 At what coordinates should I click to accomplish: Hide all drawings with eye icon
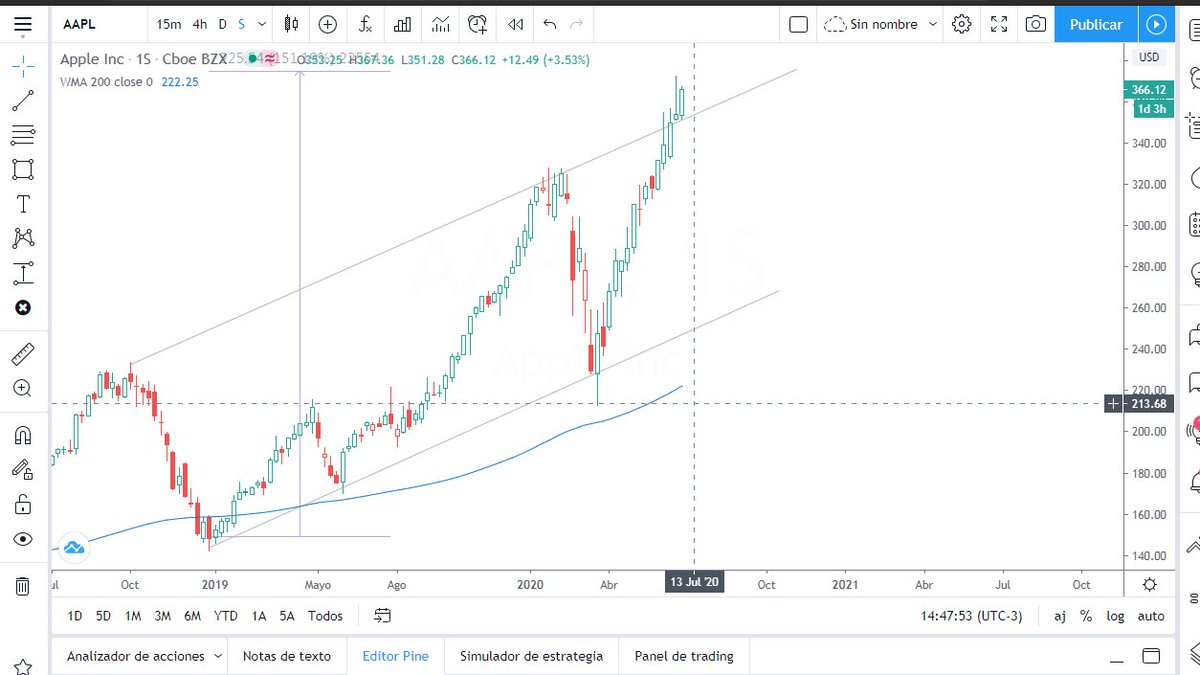click(x=23, y=539)
